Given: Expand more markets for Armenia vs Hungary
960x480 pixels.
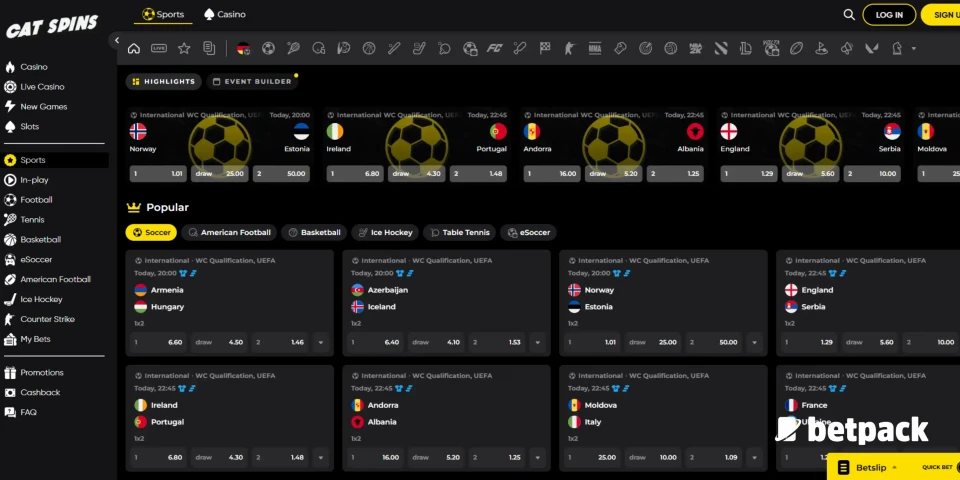Looking at the screenshot, I should (x=320, y=342).
